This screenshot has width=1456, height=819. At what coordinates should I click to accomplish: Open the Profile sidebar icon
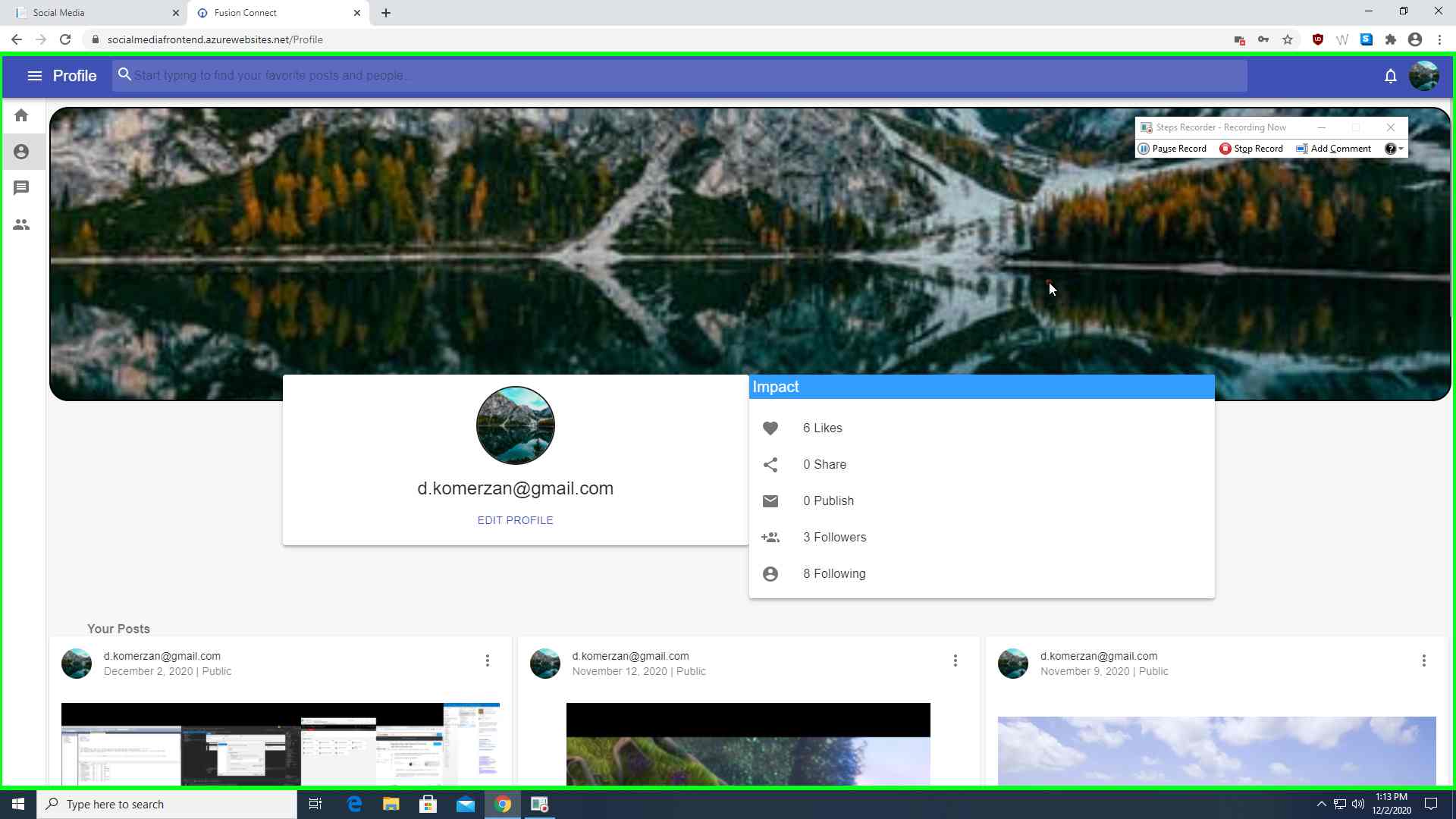click(x=21, y=152)
